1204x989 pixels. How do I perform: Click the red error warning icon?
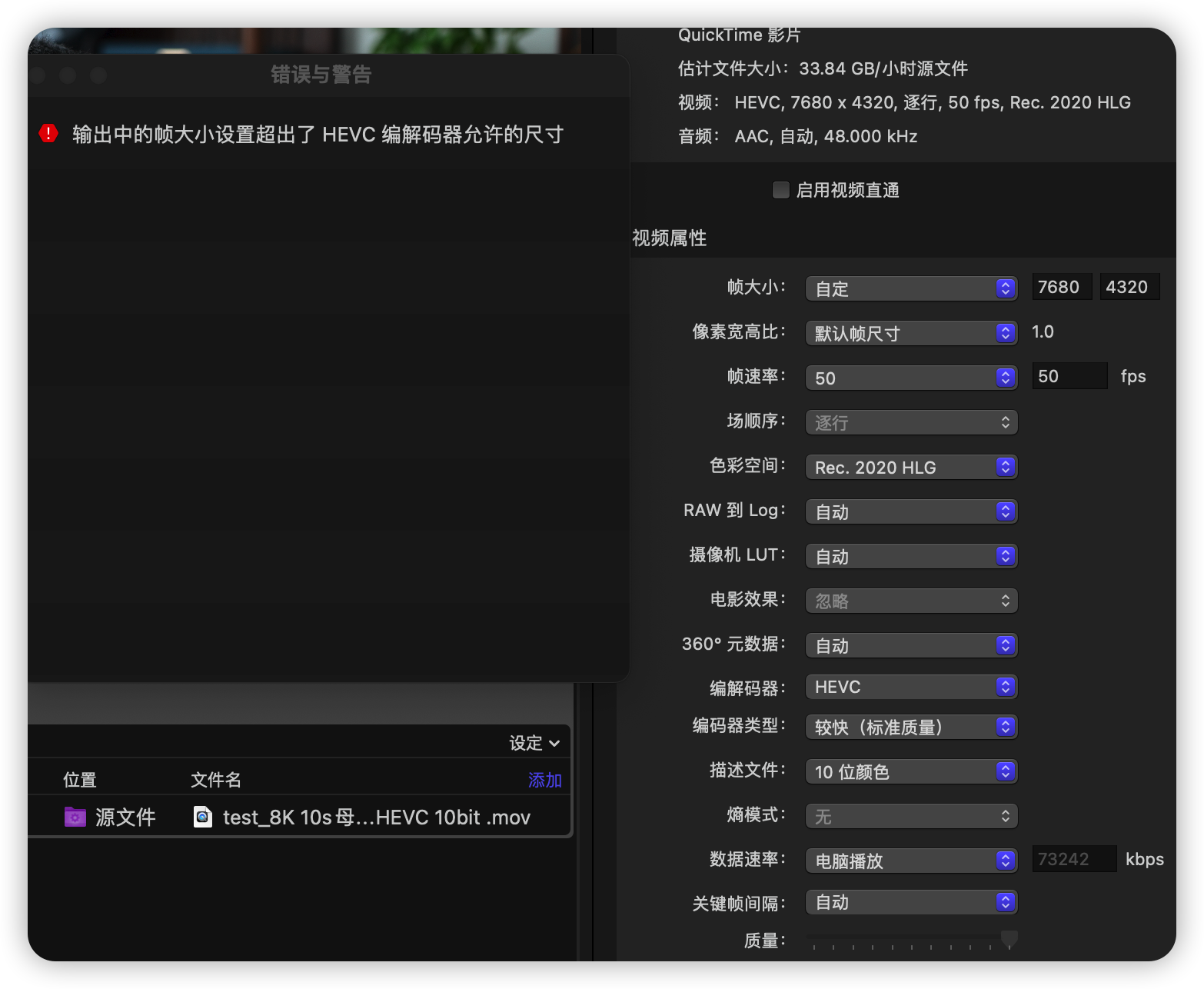(x=48, y=134)
